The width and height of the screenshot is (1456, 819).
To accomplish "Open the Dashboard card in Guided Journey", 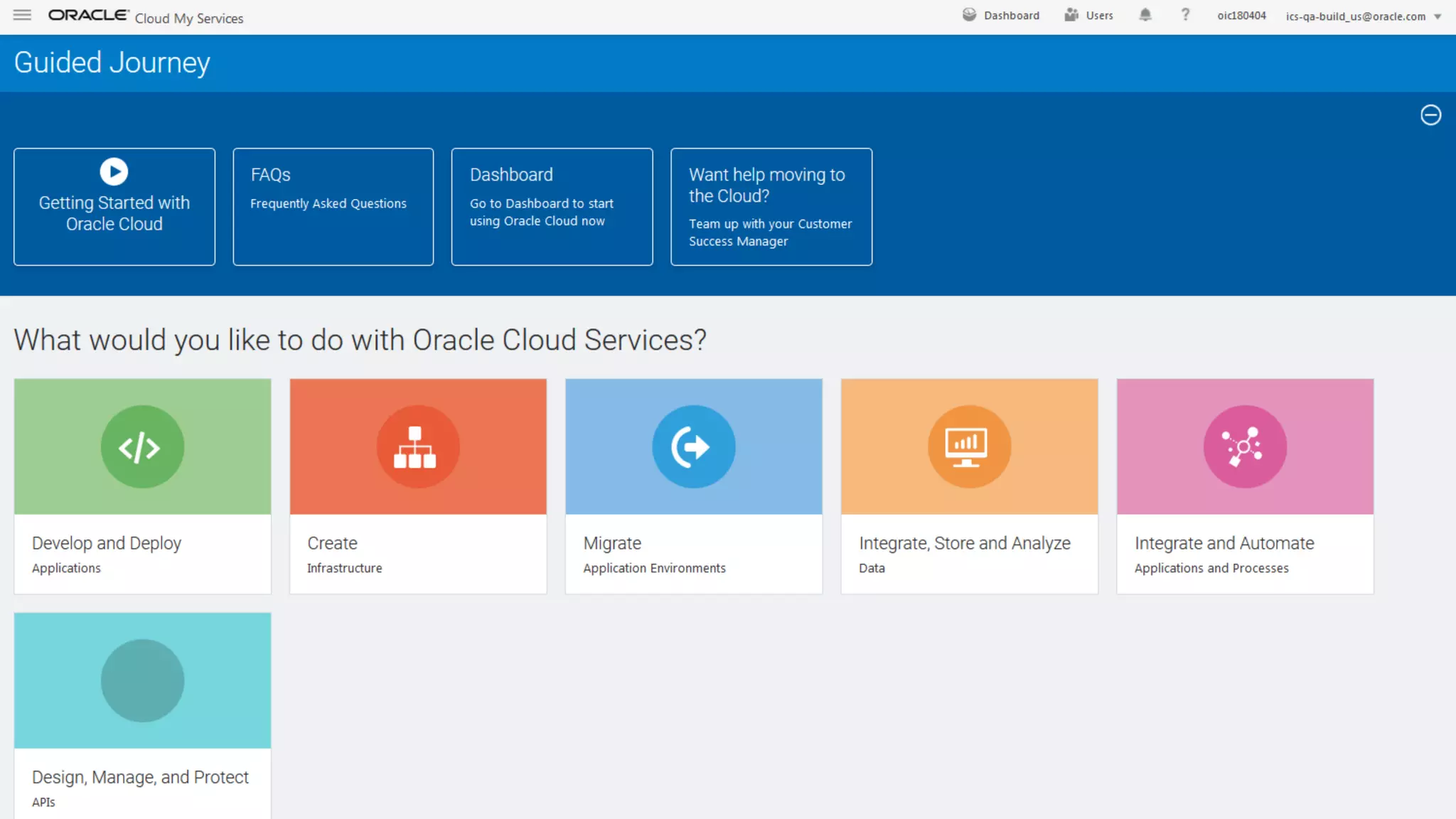I will (x=552, y=206).
